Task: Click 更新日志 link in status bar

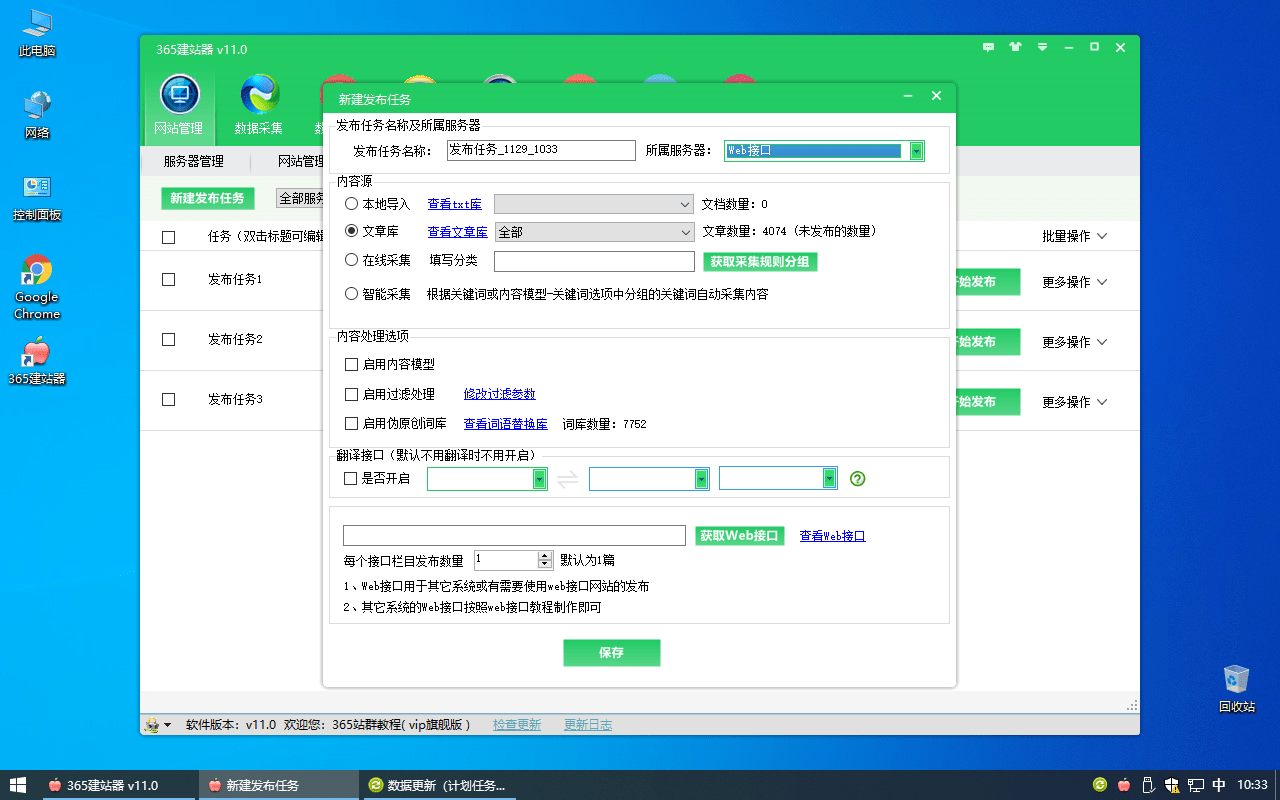Action: click(x=588, y=725)
